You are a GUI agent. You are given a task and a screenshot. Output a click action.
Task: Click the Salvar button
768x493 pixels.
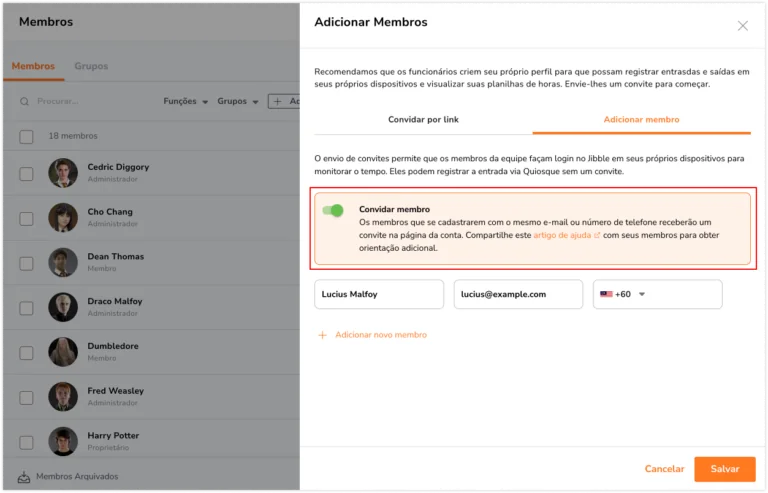click(725, 469)
